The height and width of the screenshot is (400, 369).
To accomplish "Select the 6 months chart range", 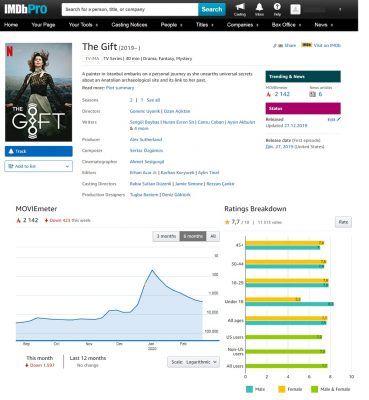I will (x=193, y=236).
